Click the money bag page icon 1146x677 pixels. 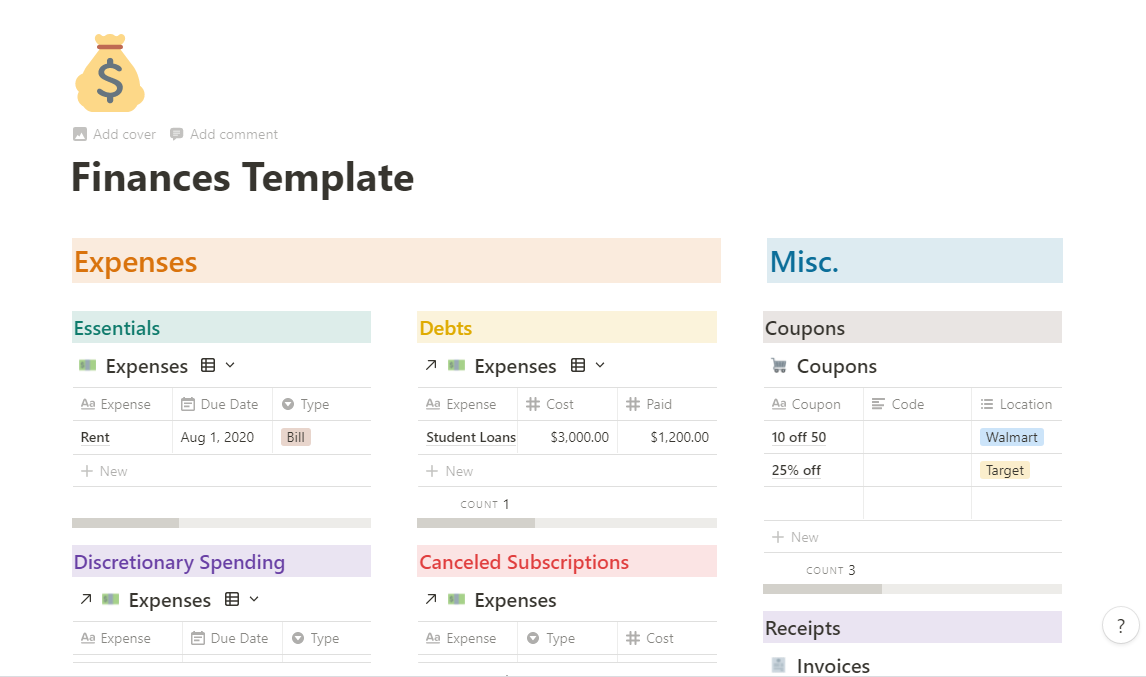click(x=110, y=73)
